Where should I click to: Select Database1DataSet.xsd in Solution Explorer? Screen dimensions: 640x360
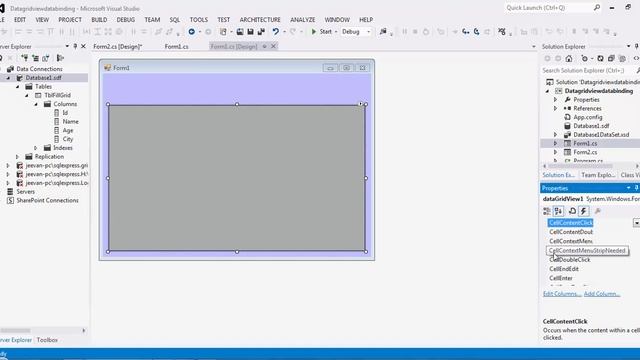[601, 135]
